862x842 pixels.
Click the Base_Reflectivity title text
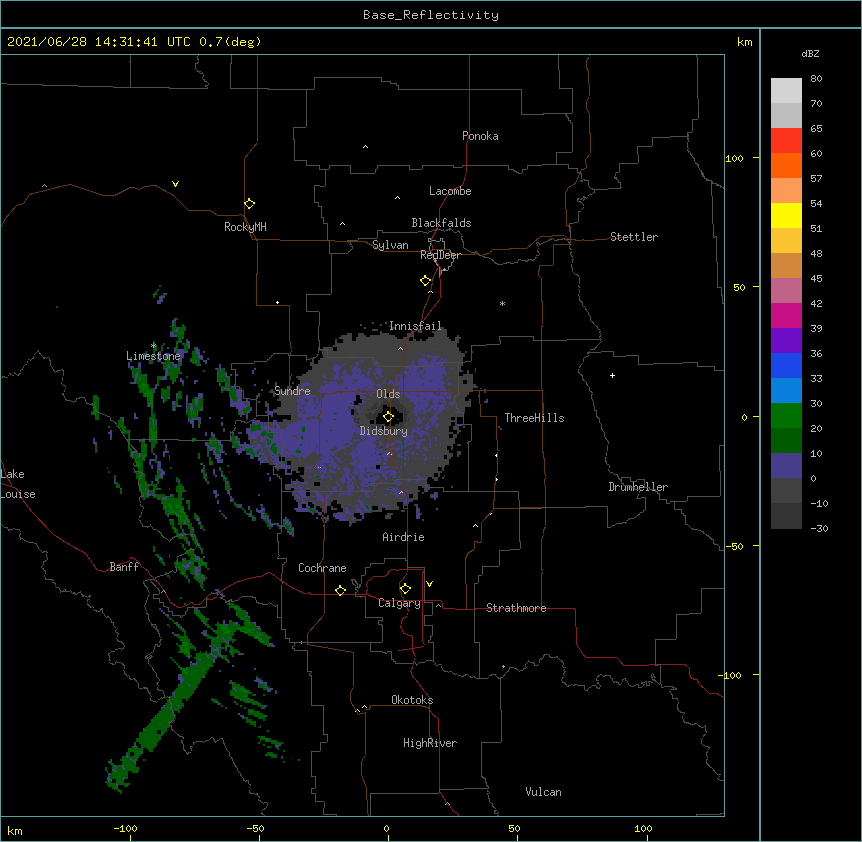click(x=431, y=15)
